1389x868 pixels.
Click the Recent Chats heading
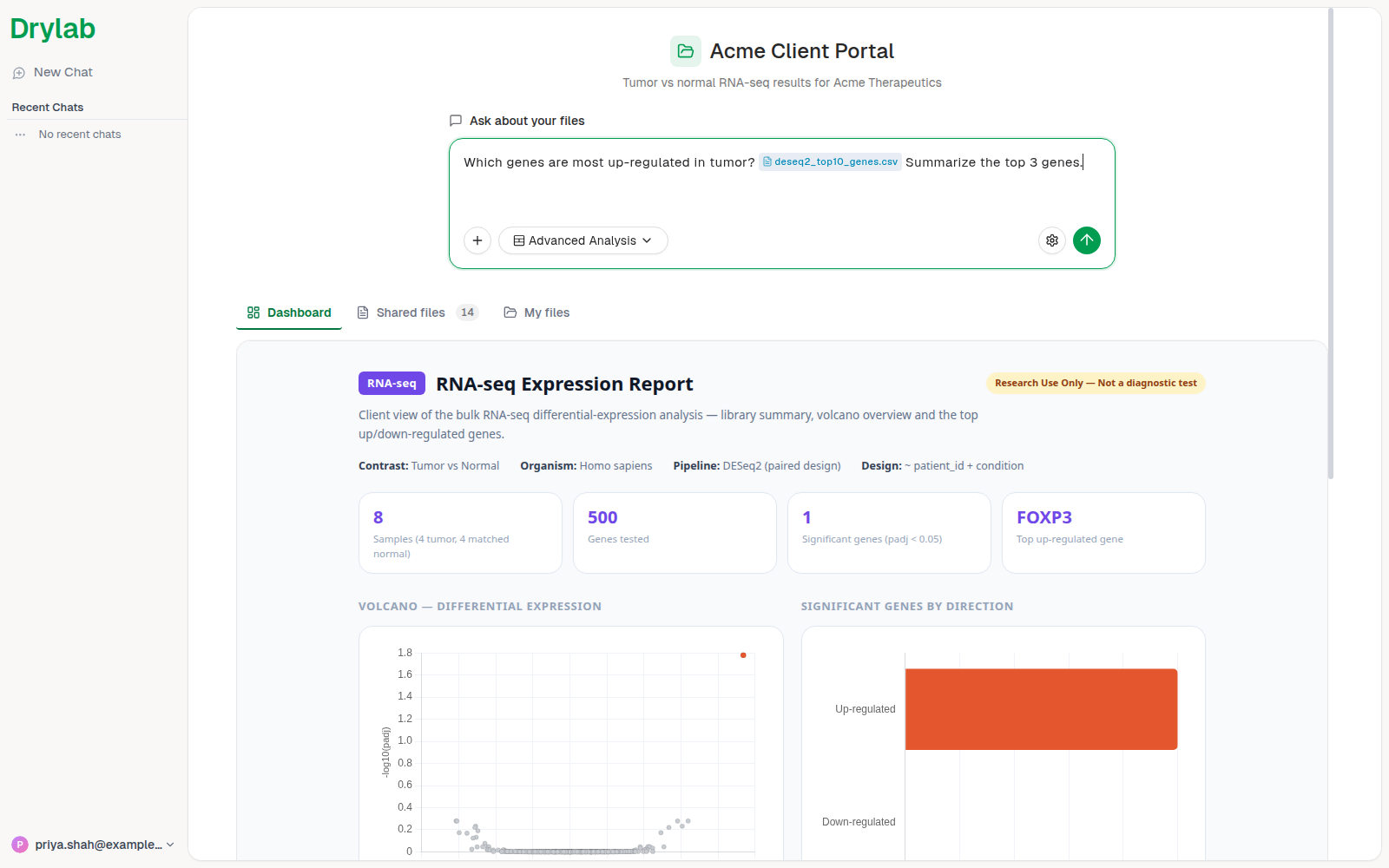(x=48, y=108)
